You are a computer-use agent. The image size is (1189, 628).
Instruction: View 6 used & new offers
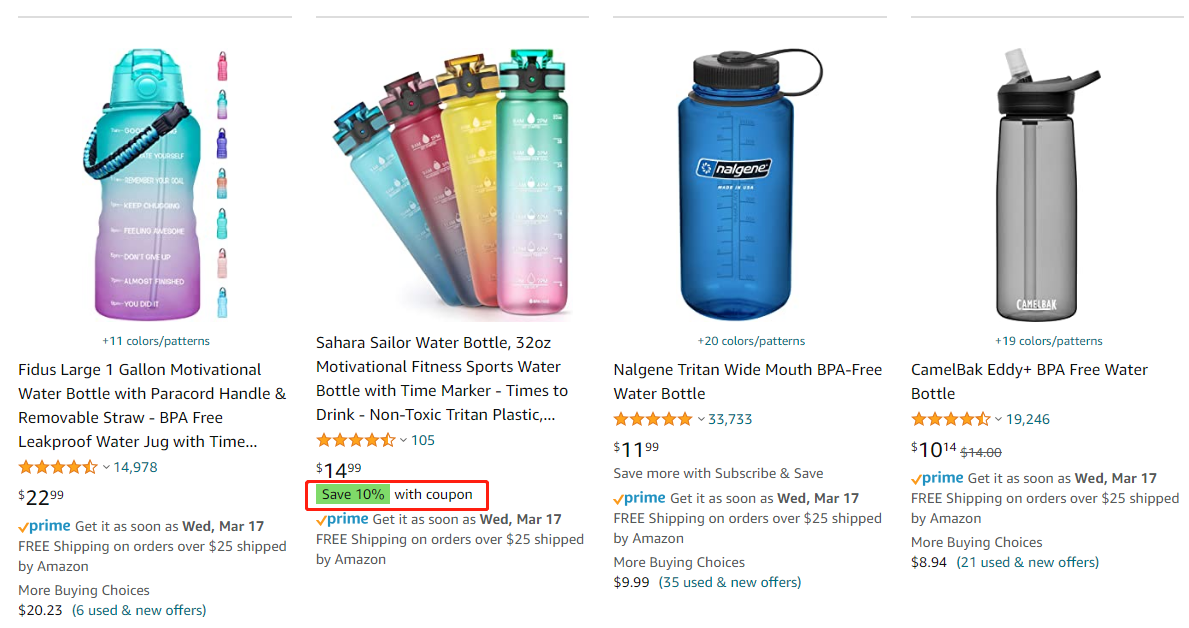(139, 611)
